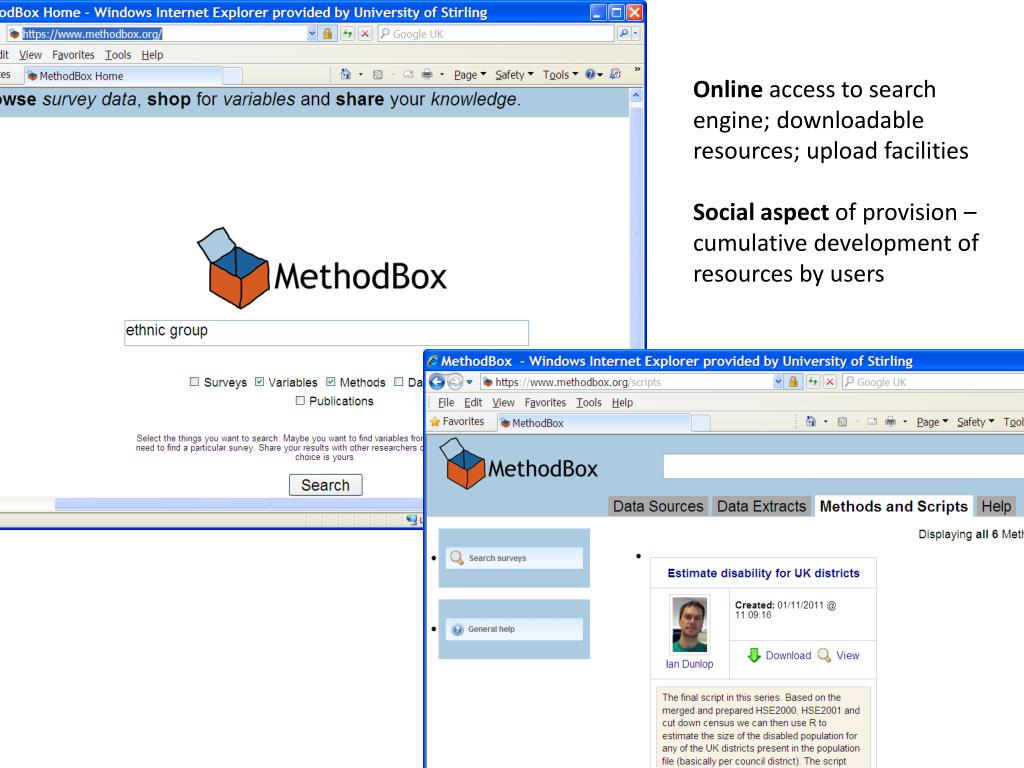The height and width of the screenshot is (768, 1024).
Task: Click the RSS feeds icon in MethodBox Home window
Action: point(377,74)
